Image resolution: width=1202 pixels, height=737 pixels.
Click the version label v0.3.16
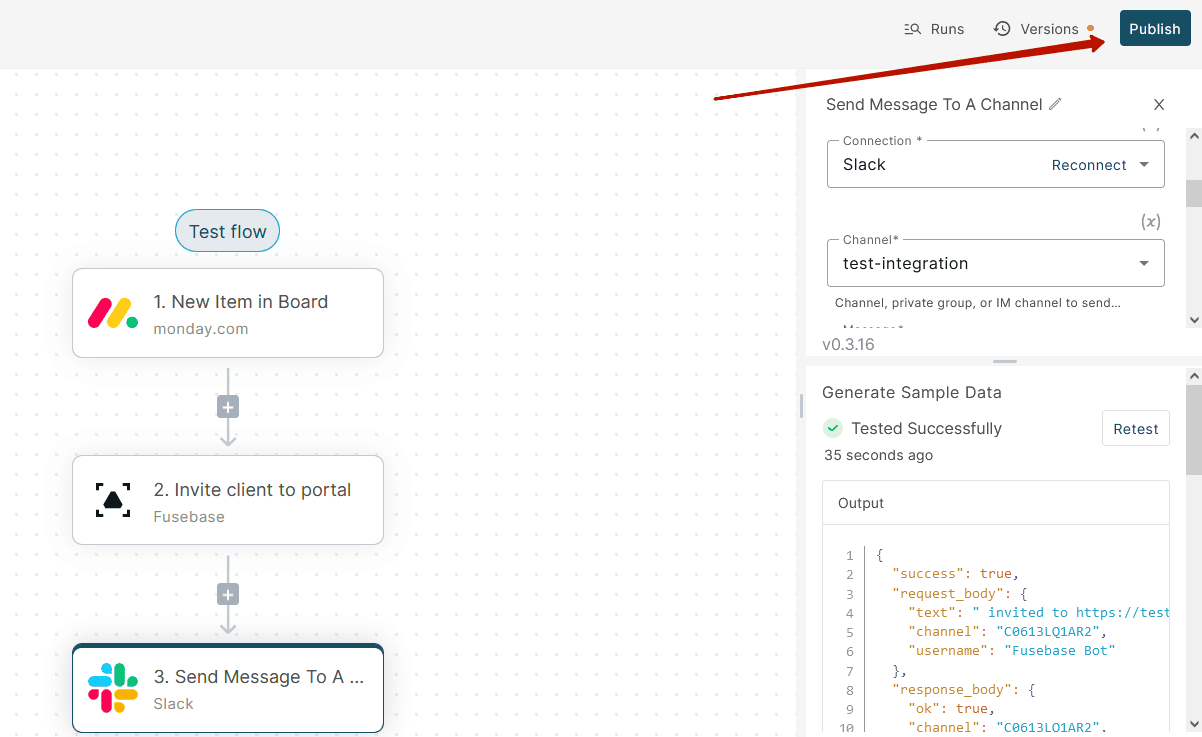pyautogui.click(x=848, y=344)
